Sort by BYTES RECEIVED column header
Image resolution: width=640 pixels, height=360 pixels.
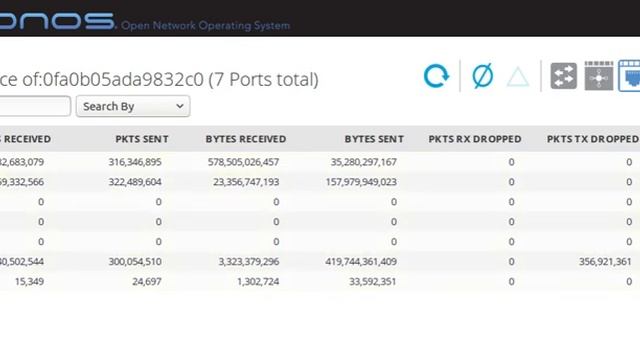[246, 139]
